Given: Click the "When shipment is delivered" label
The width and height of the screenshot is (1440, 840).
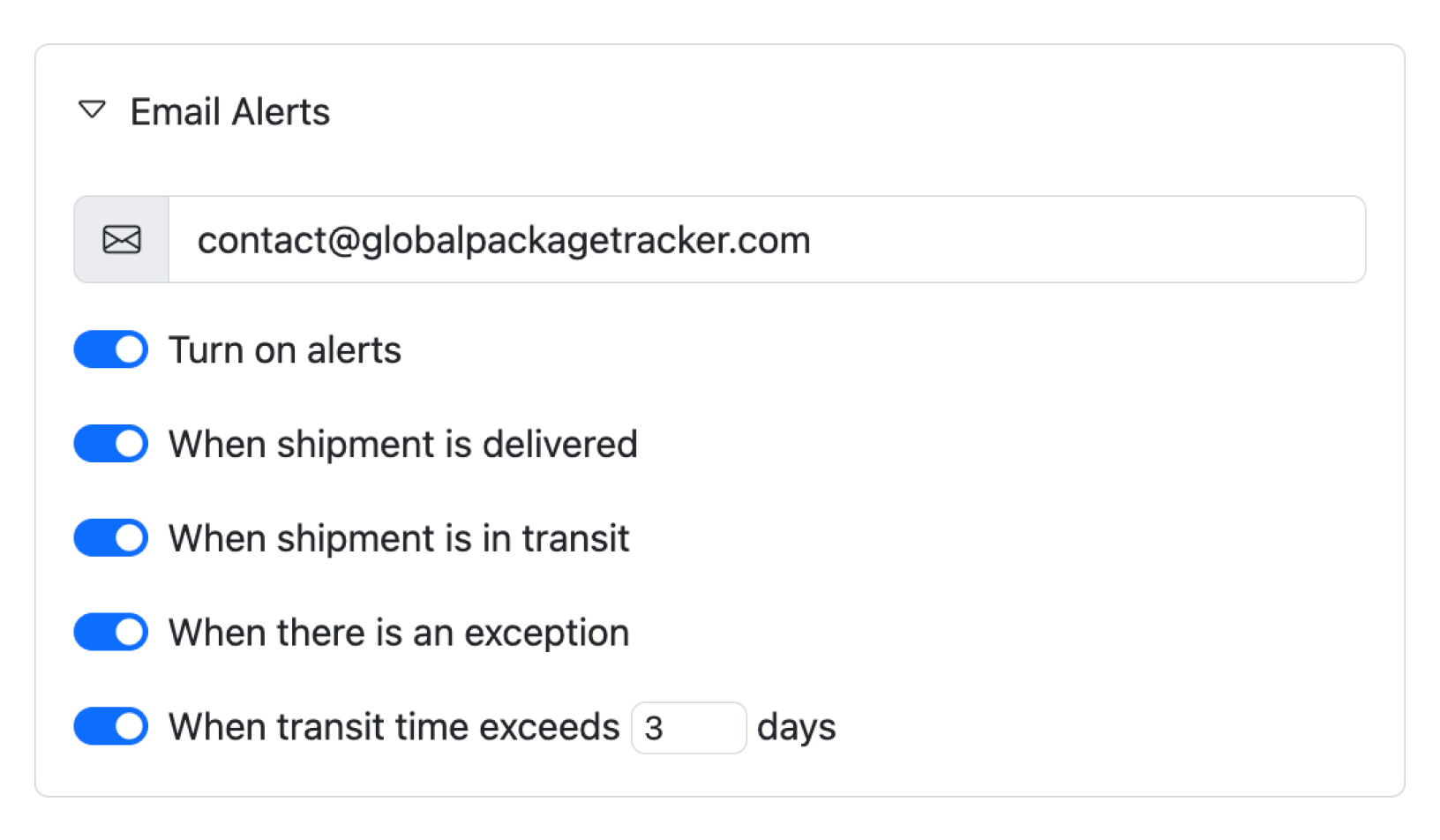Looking at the screenshot, I should pos(402,444).
